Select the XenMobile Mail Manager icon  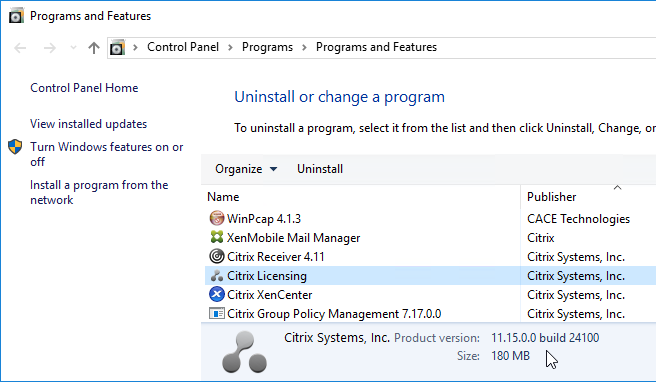tap(216, 237)
